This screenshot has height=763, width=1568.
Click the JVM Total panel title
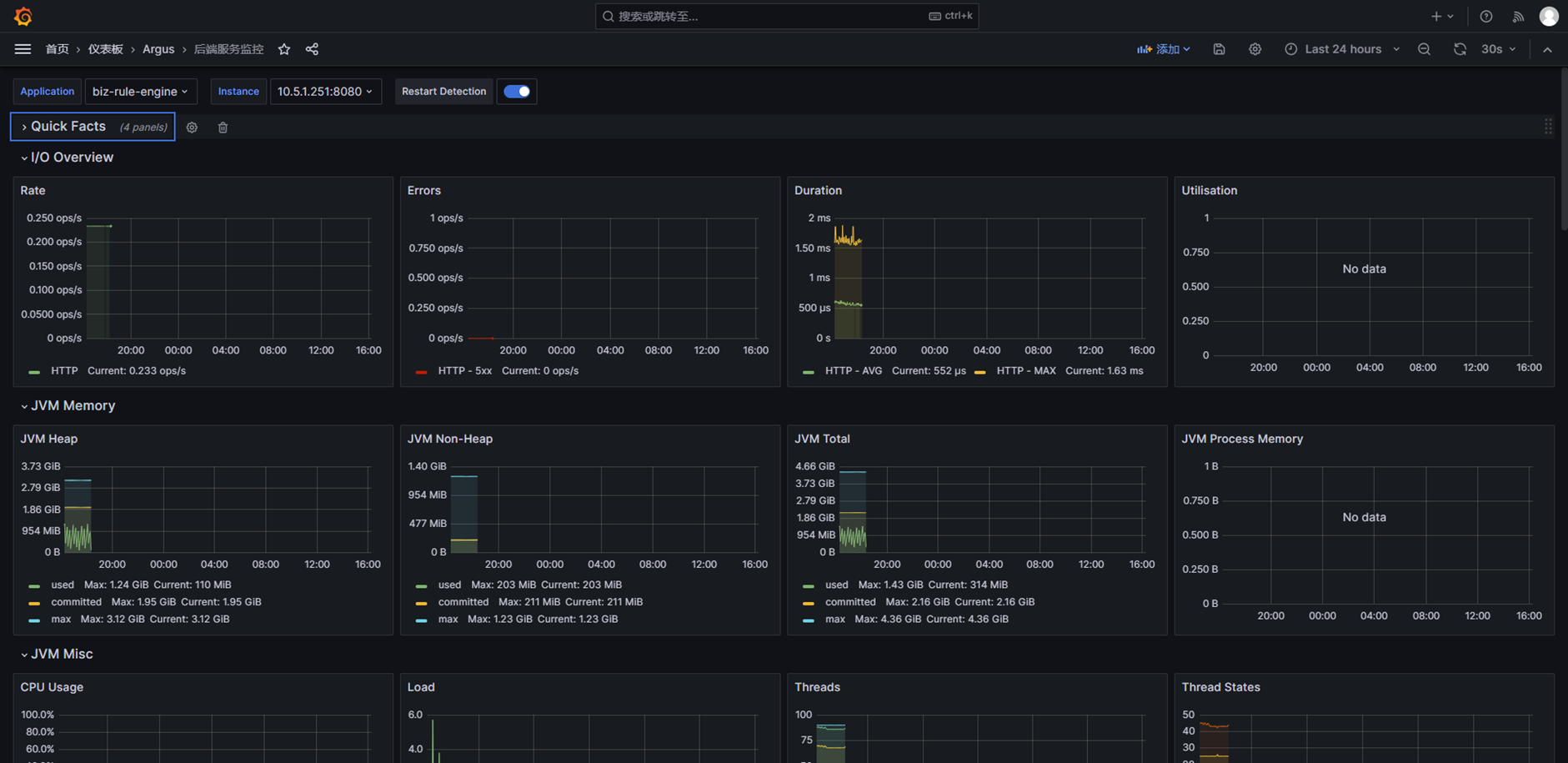[822, 439]
